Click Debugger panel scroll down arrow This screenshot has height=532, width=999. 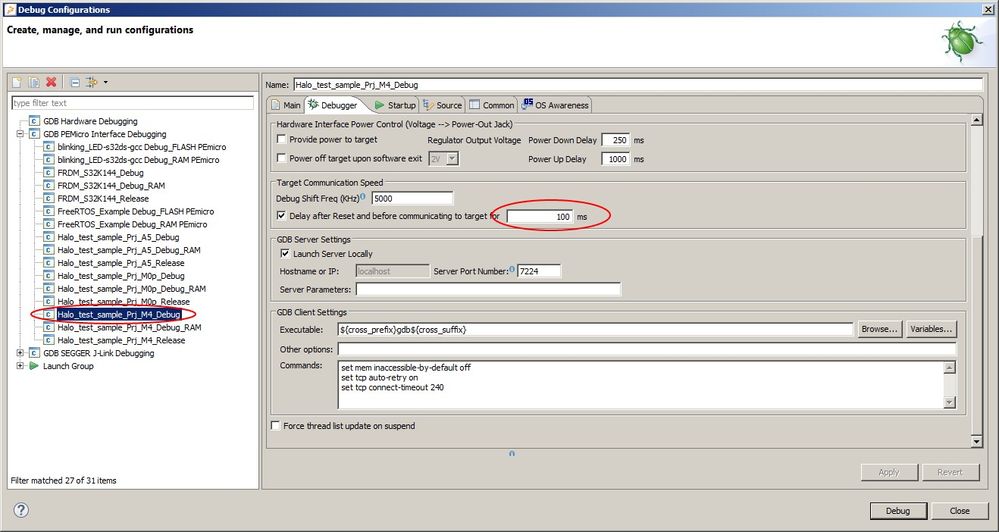977,442
